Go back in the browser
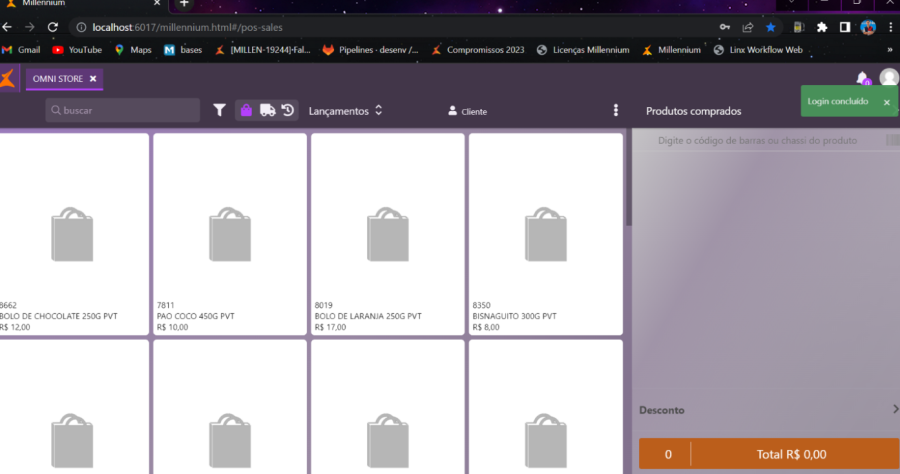The width and height of the screenshot is (900, 474). click(7, 27)
